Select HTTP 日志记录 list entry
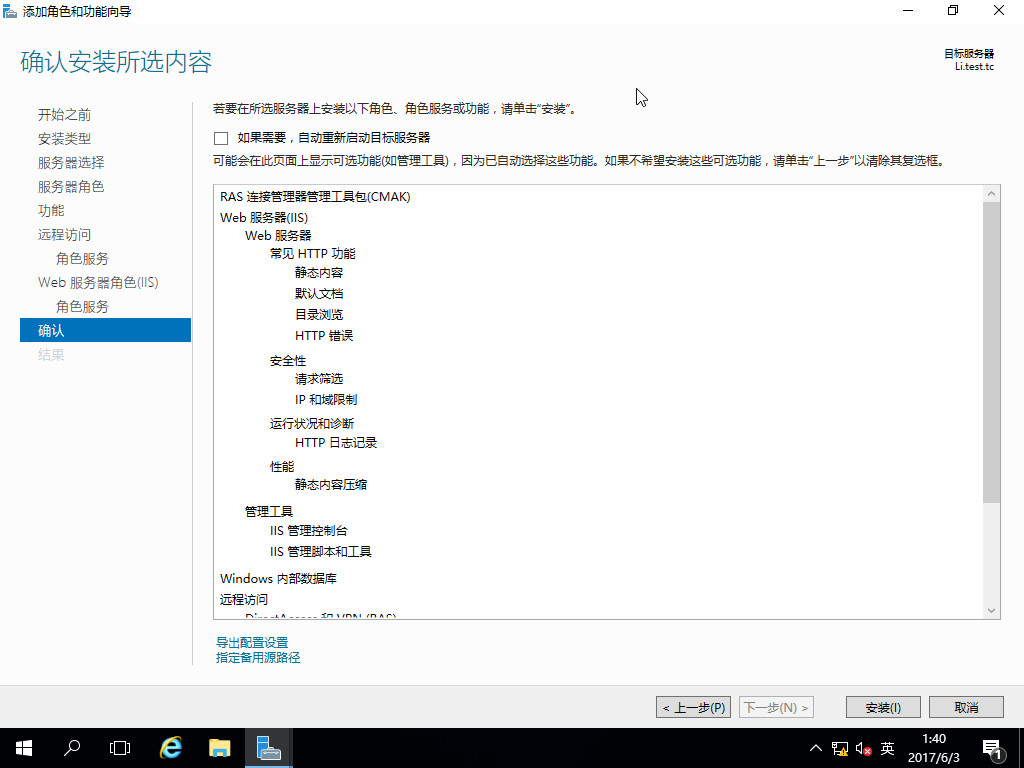Image resolution: width=1024 pixels, height=768 pixels. point(336,443)
